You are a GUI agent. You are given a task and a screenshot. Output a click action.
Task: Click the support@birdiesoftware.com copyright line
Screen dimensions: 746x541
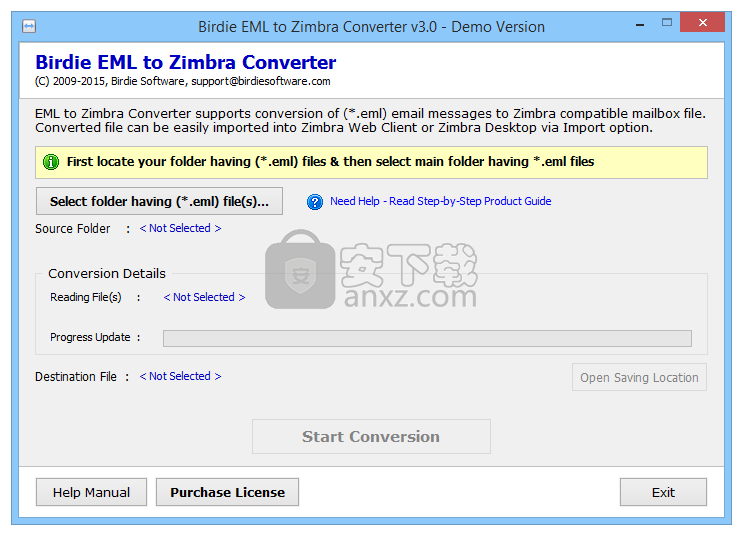183,81
